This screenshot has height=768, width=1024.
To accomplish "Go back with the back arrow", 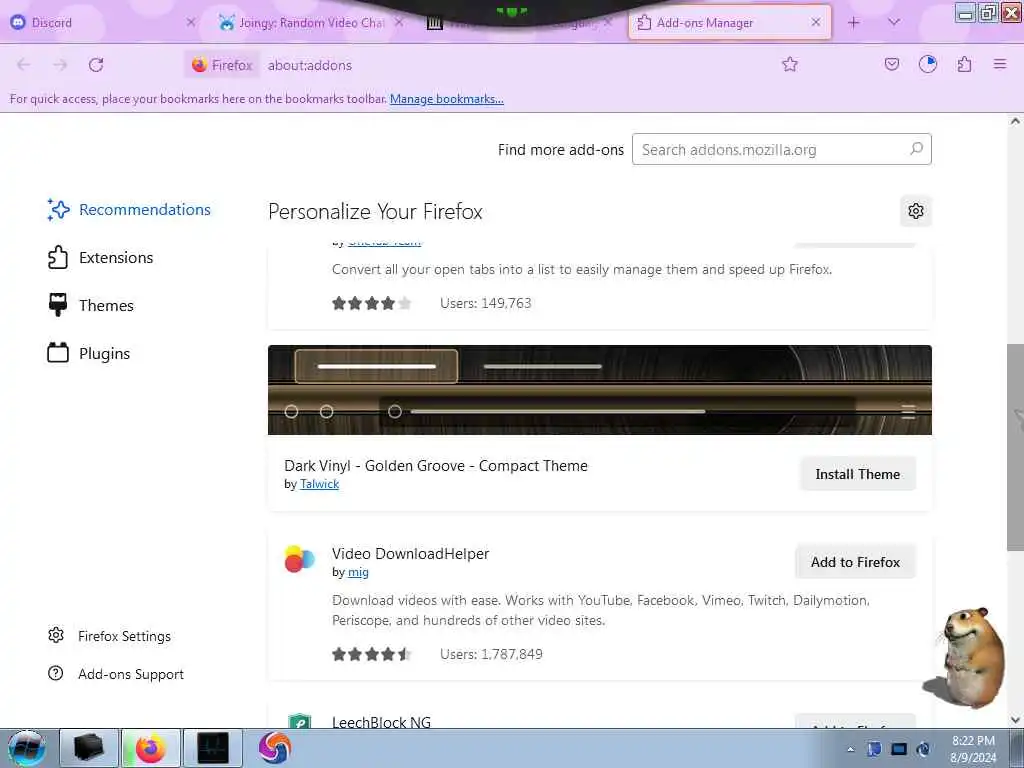I will click(24, 65).
